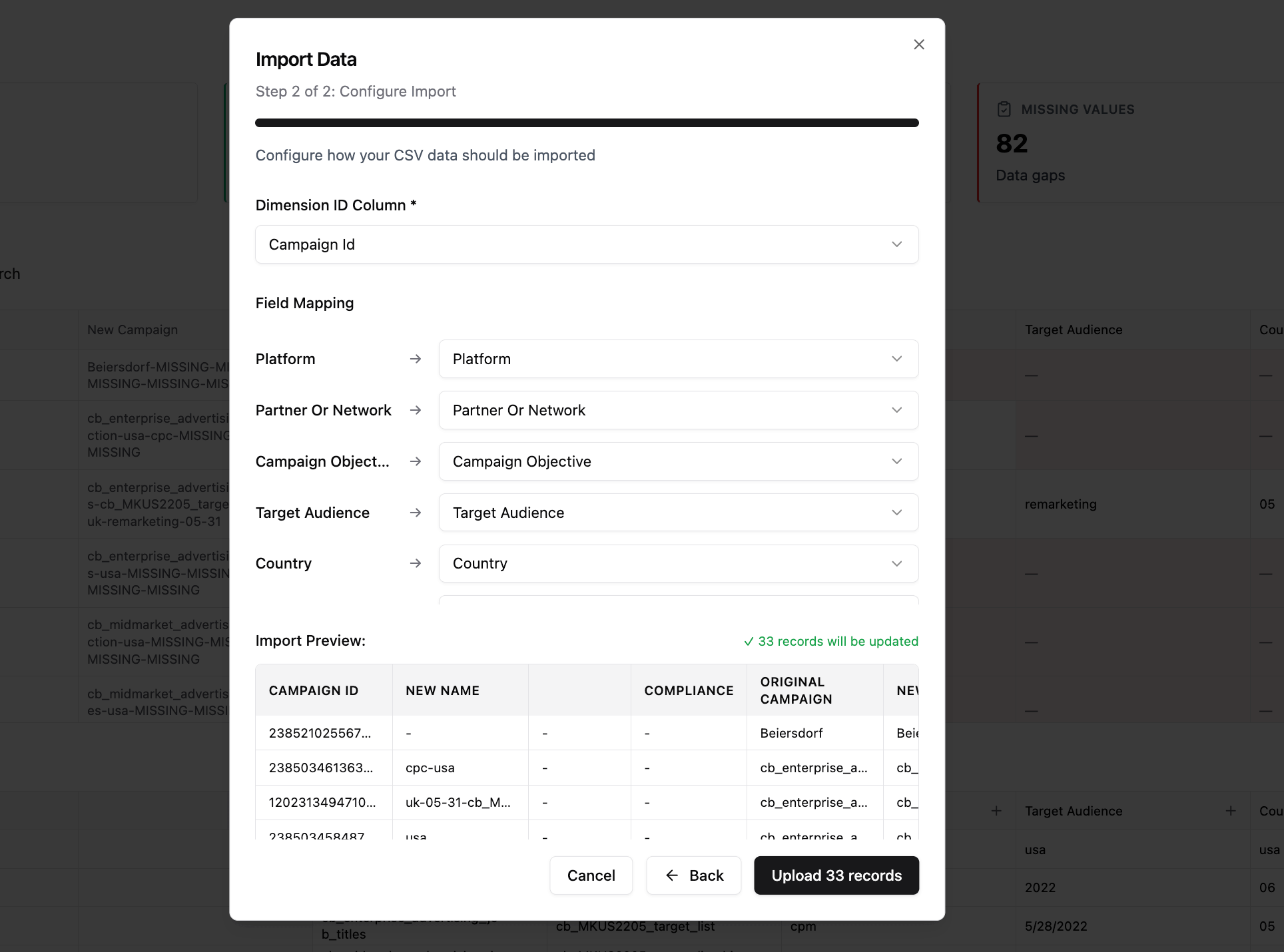The image size is (1284, 952).
Task: Open Partner Or Network mapping dropdown
Action: tap(678, 410)
